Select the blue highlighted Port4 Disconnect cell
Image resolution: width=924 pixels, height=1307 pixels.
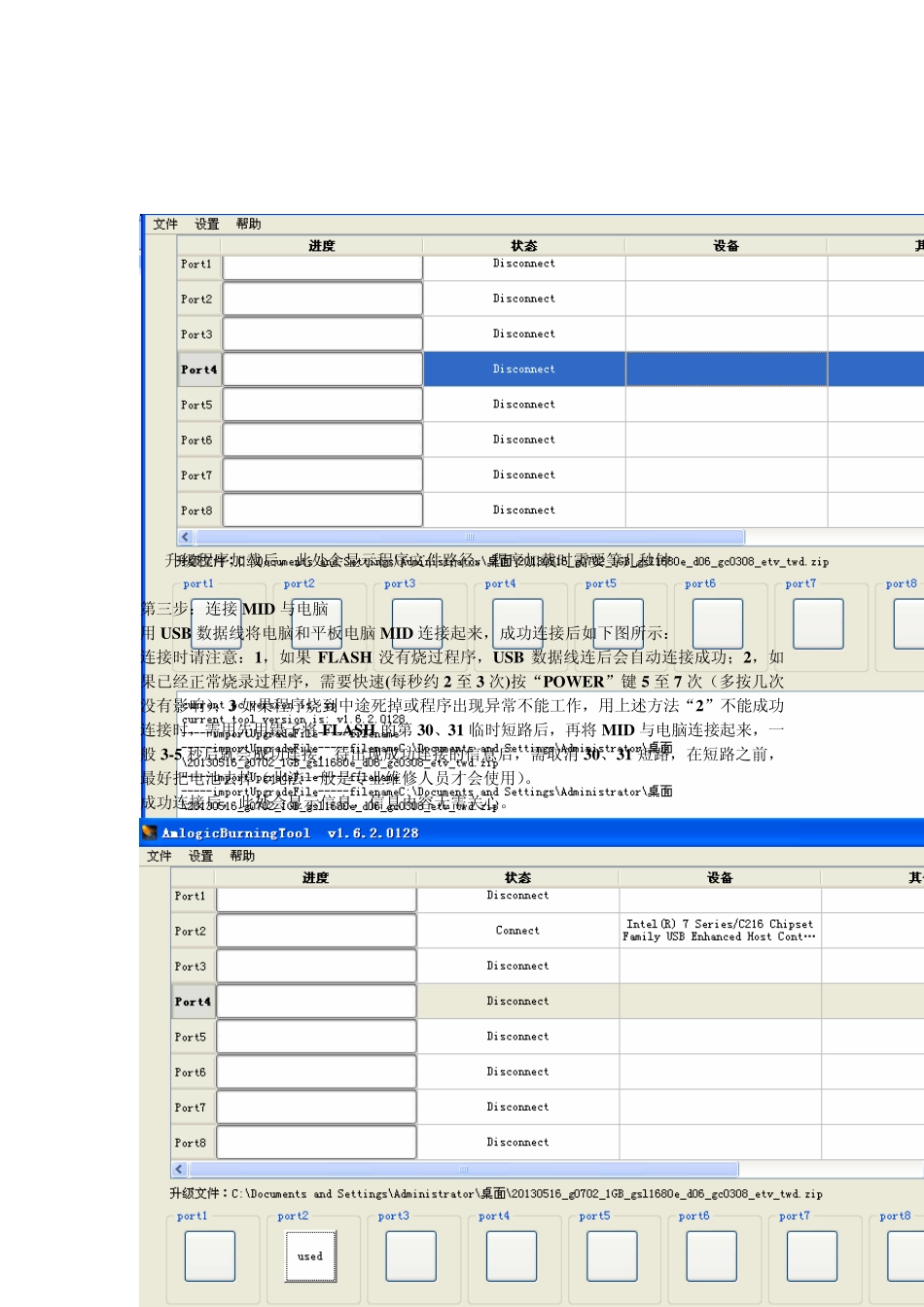[x=523, y=370]
